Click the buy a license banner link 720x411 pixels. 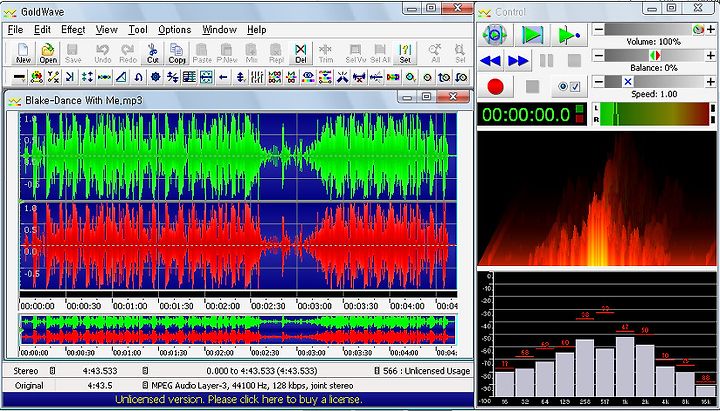238,399
